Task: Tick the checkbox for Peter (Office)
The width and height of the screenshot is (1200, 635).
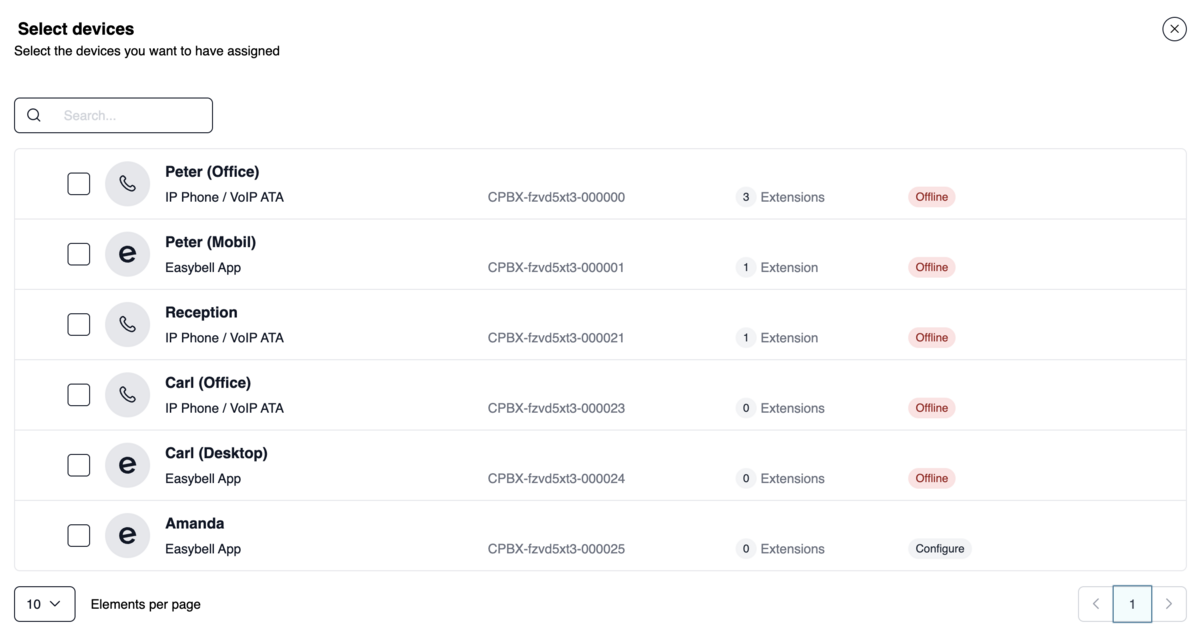Action: (79, 184)
